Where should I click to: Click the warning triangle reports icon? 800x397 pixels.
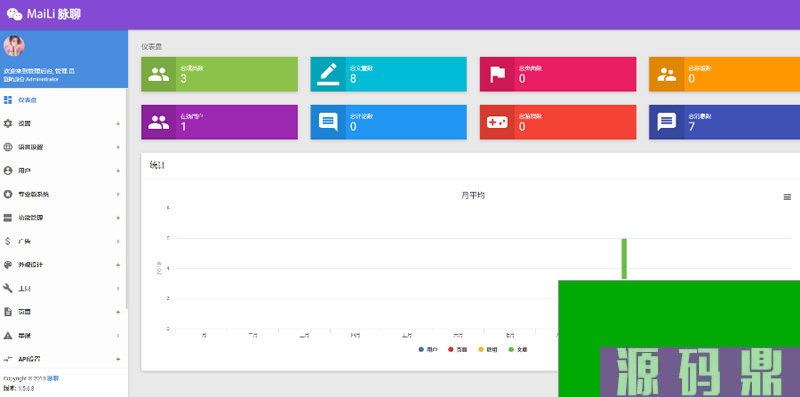click(x=8, y=336)
